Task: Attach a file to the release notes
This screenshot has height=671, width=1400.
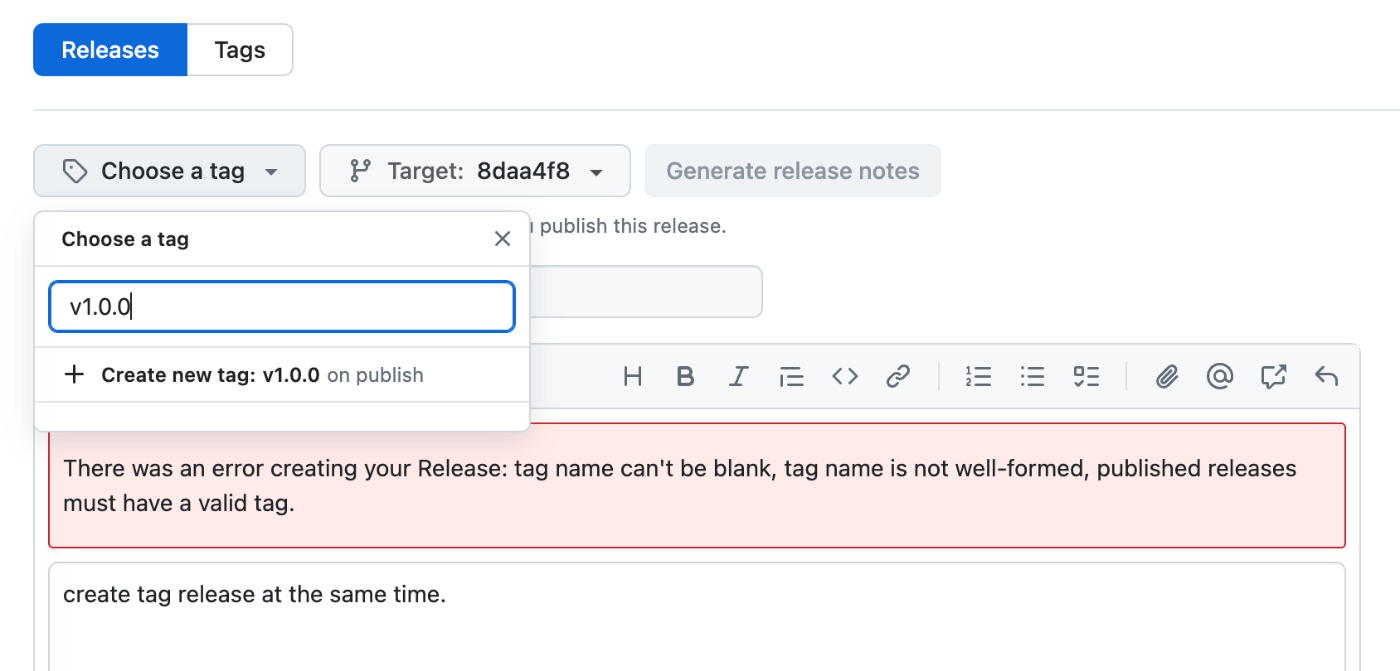Action: pyautogui.click(x=1166, y=376)
